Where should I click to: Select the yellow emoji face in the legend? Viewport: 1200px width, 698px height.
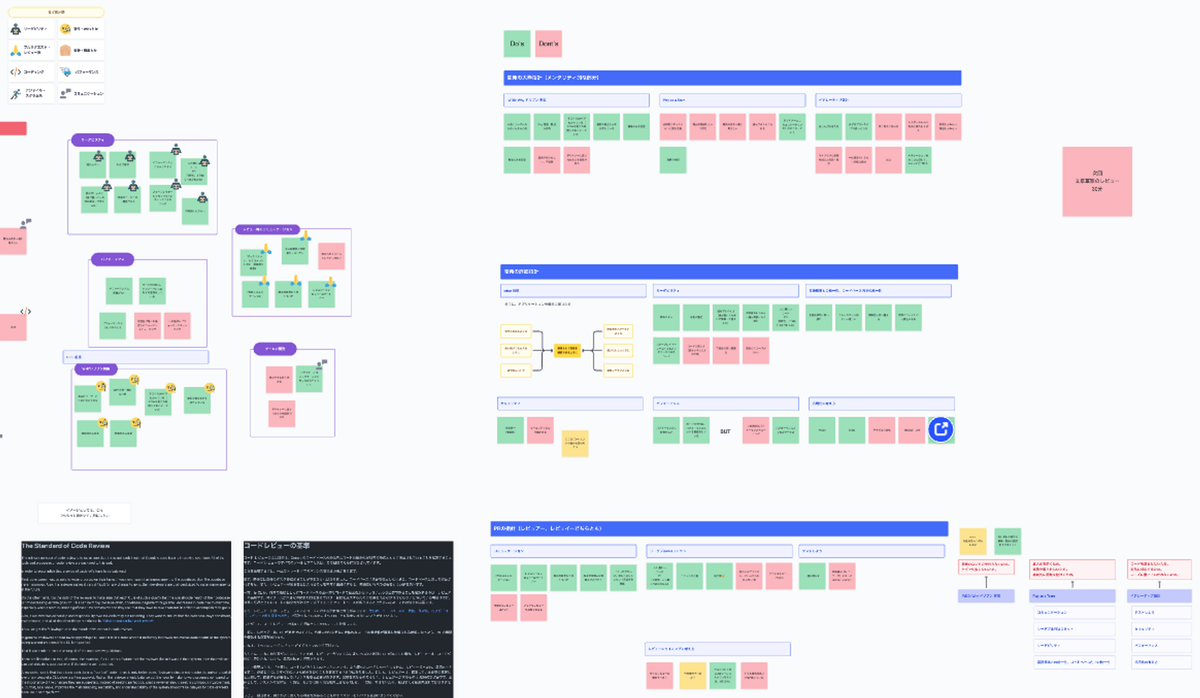(66, 30)
